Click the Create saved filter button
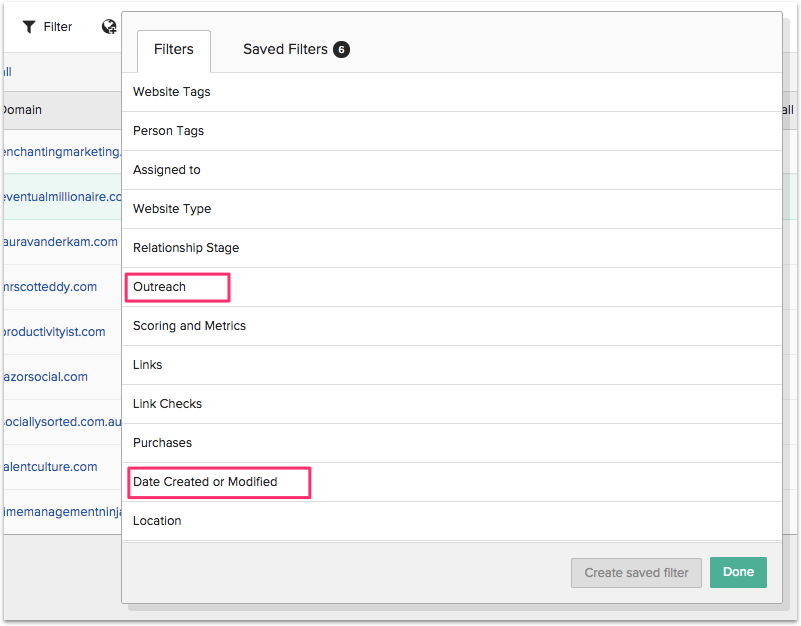The width and height of the screenshot is (801, 626). click(636, 572)
